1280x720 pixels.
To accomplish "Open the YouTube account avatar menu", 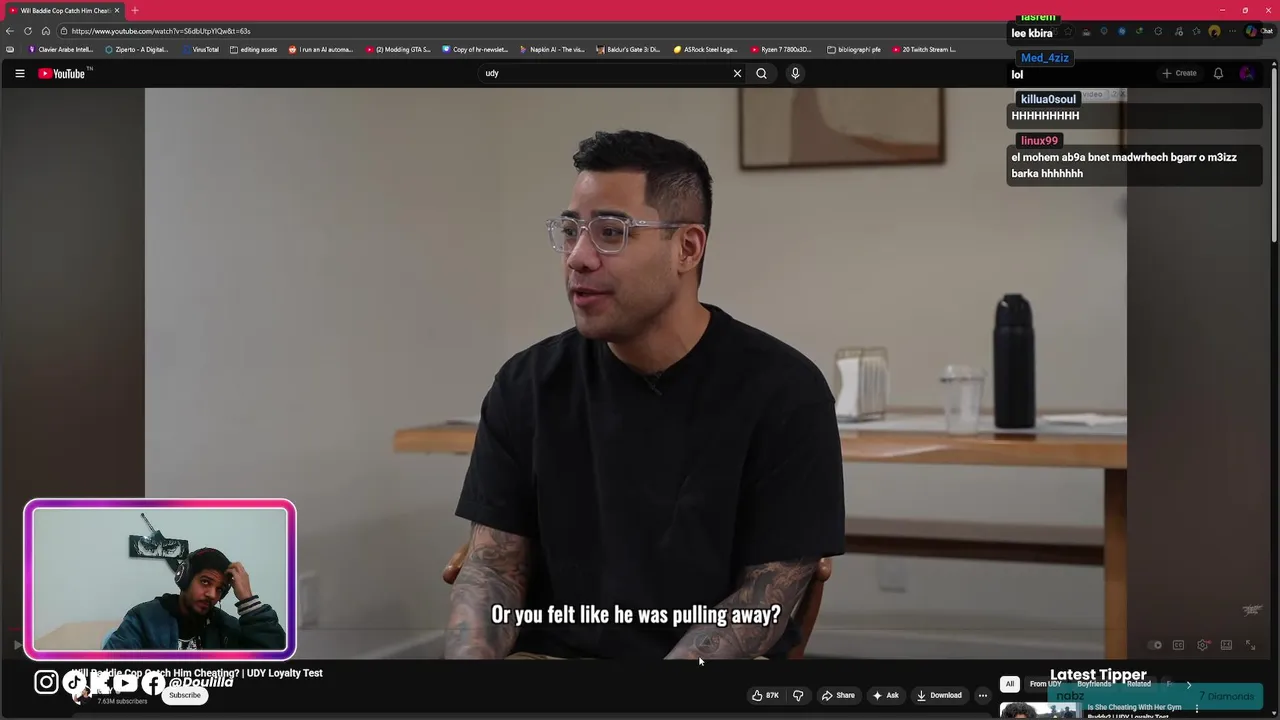I will coord(1246,73).
